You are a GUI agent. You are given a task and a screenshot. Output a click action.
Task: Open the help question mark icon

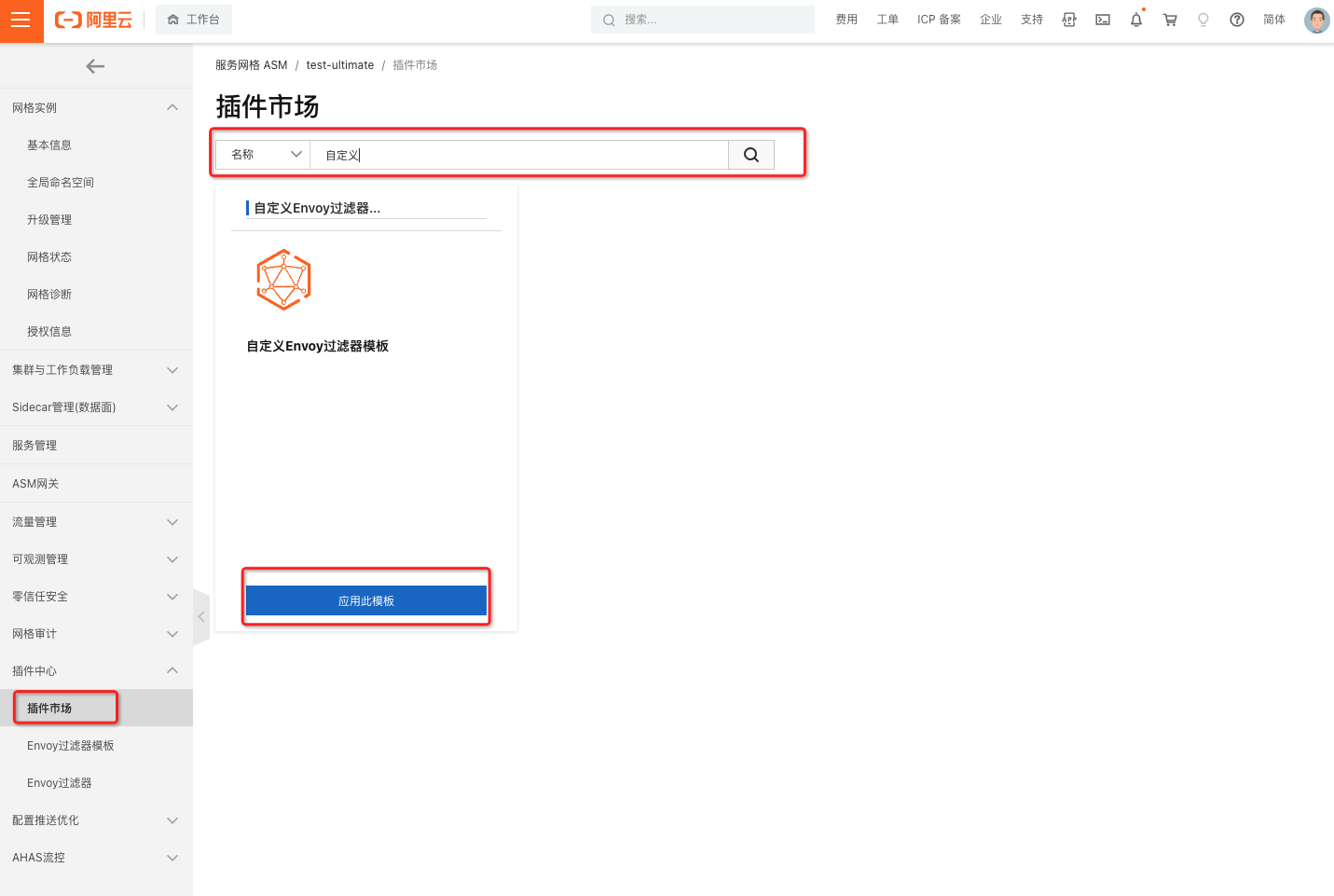1237,20
